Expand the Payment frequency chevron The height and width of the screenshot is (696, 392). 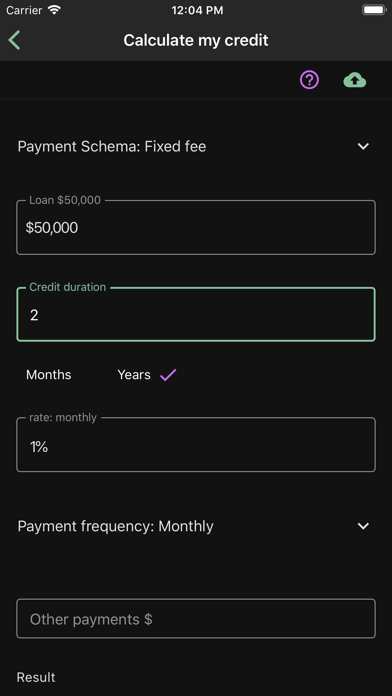(363, 526)
